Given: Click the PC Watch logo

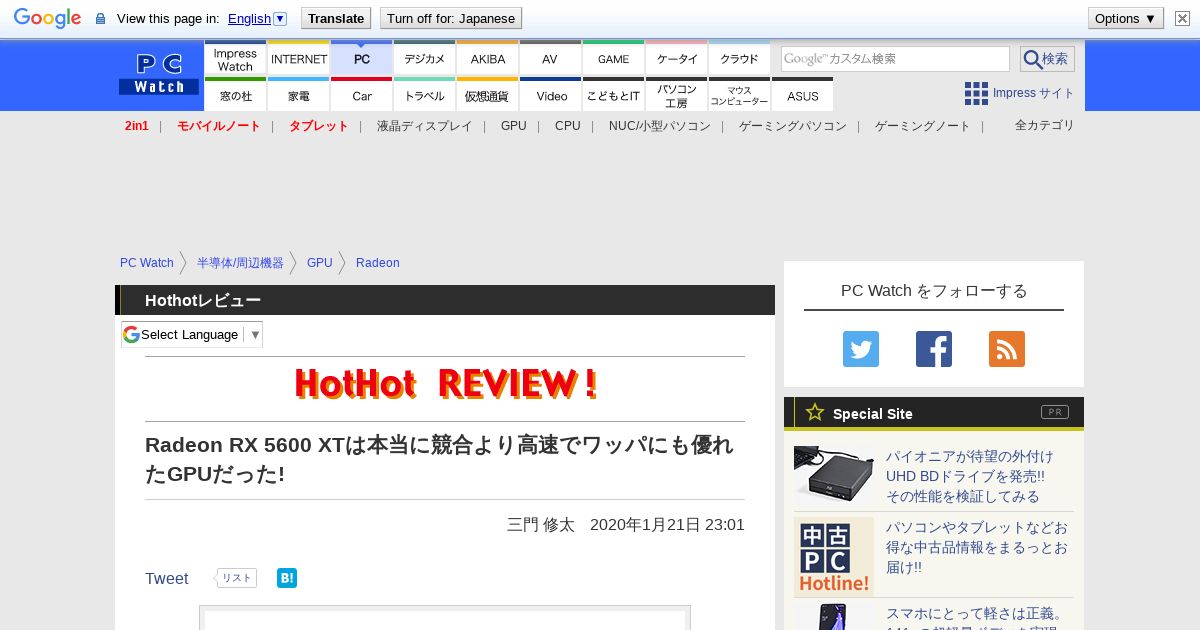Looking at the screenshot, I should tap(159, 75).
